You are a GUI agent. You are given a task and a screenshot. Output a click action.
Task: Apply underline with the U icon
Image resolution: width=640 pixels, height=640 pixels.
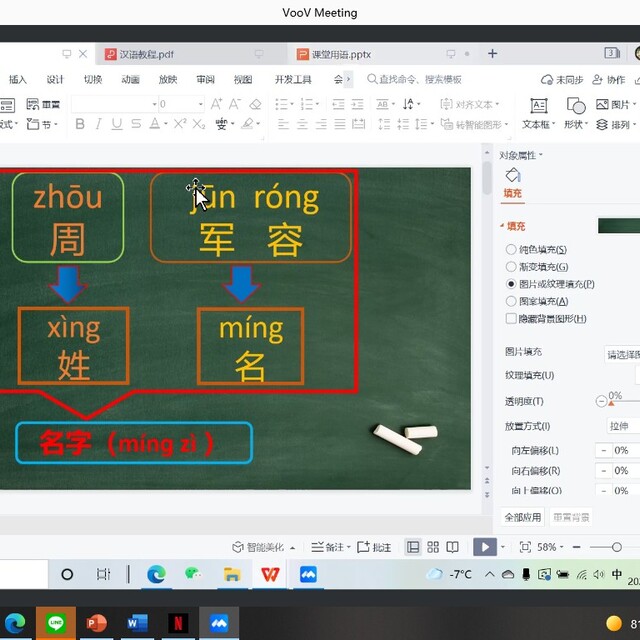[x=116, y=124]
